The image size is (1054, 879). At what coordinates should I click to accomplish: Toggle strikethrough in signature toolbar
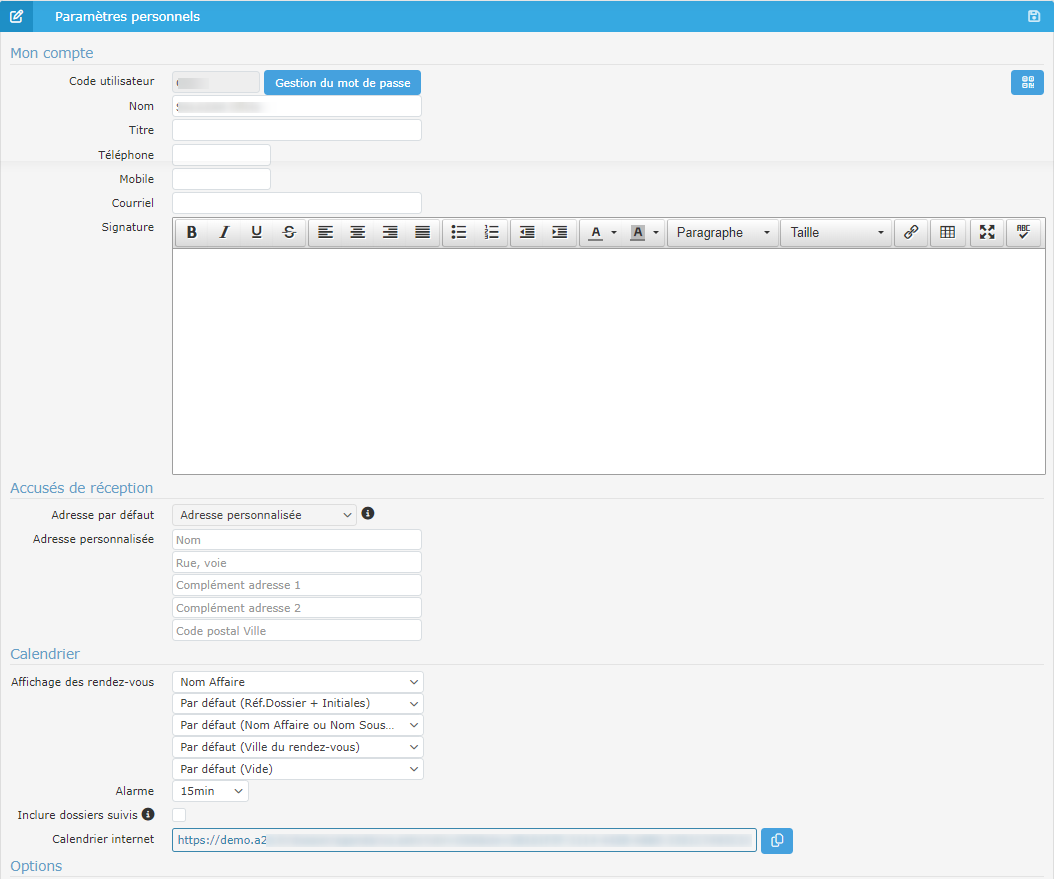point(289,232)
